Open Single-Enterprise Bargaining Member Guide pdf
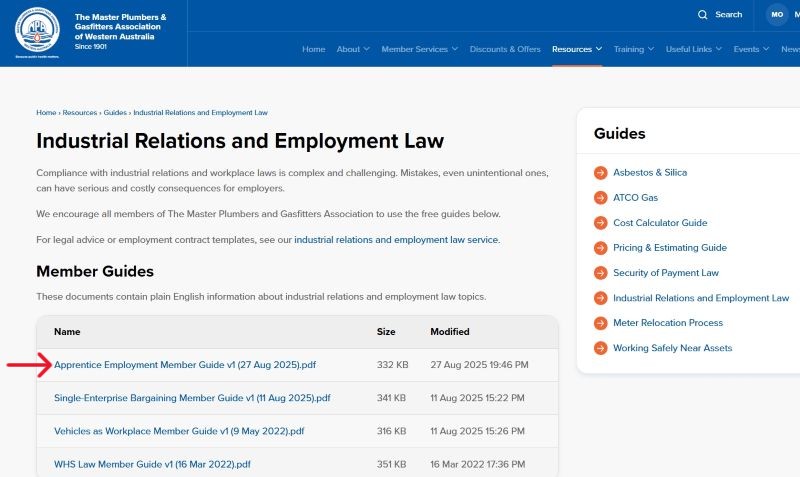The width and height of the screenshot is (800, 477). coord(192,398)
